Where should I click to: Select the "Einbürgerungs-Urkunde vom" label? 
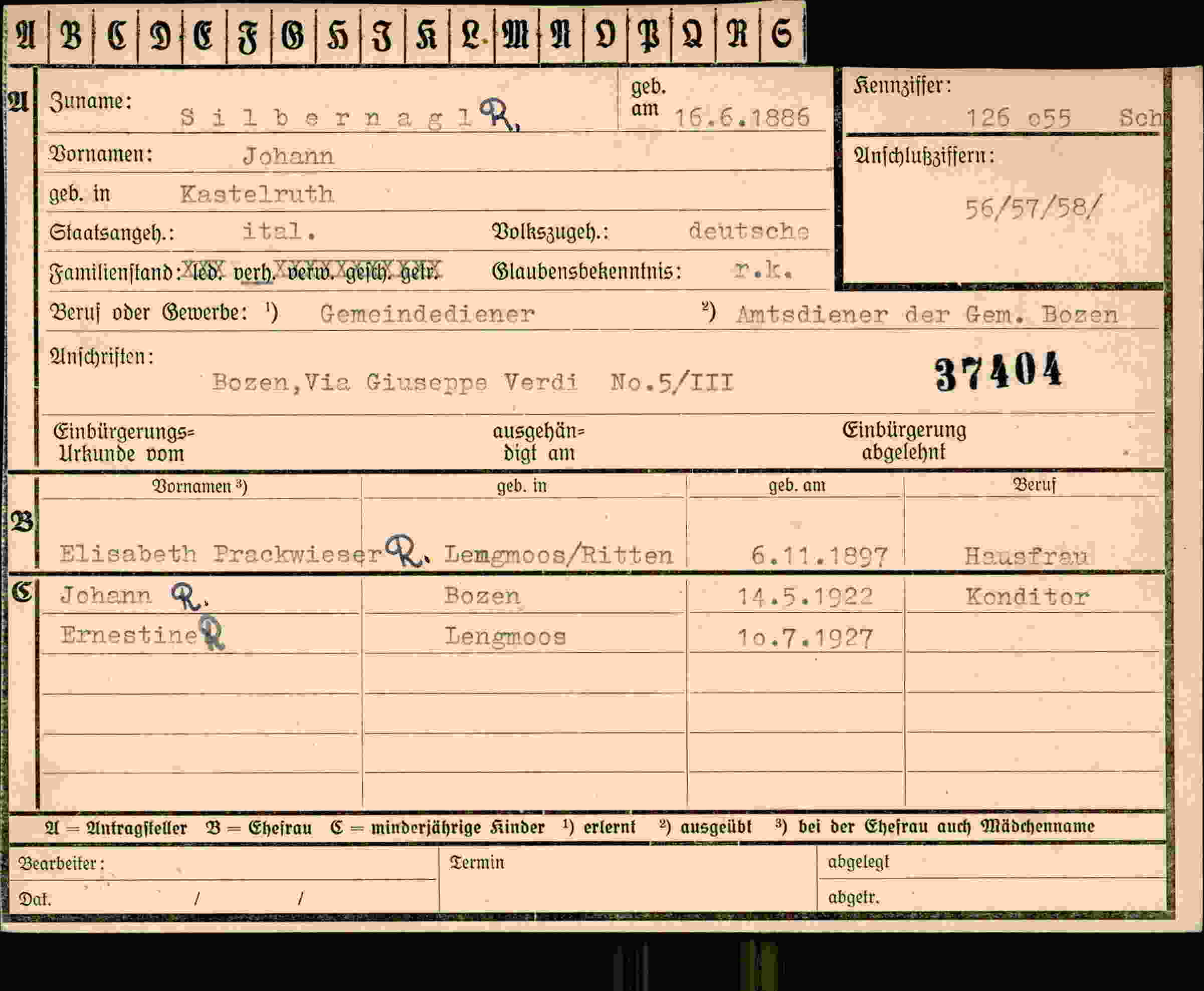tap(124, 442)
